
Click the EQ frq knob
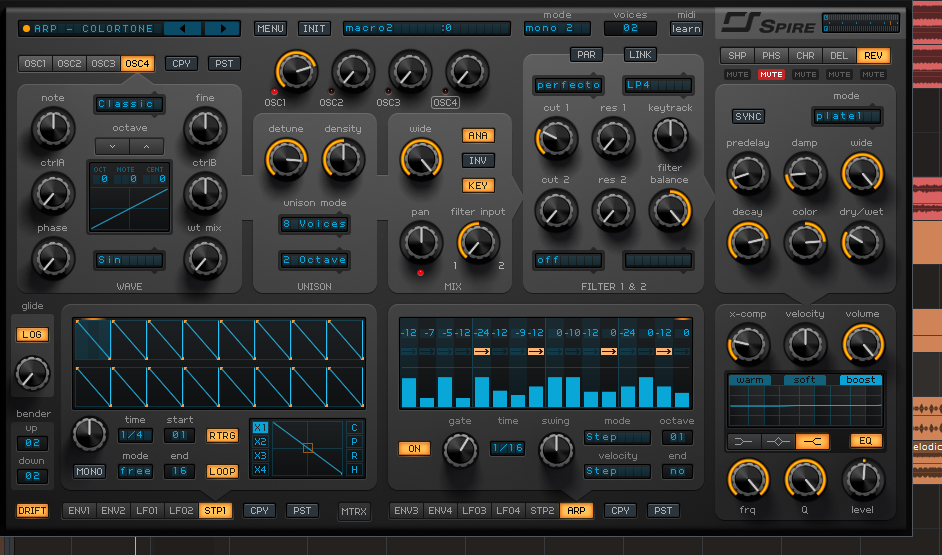pos(748,481)
